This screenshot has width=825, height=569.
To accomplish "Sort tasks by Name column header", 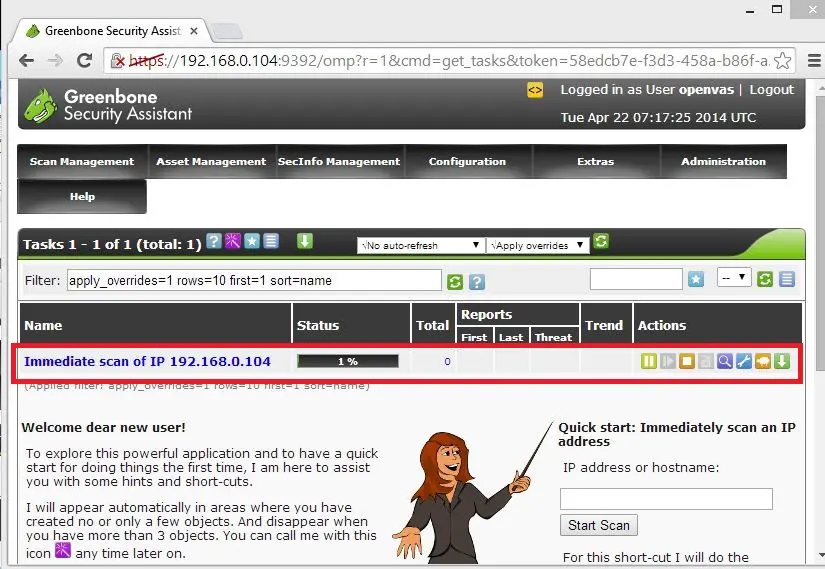I will click(43, 325).
